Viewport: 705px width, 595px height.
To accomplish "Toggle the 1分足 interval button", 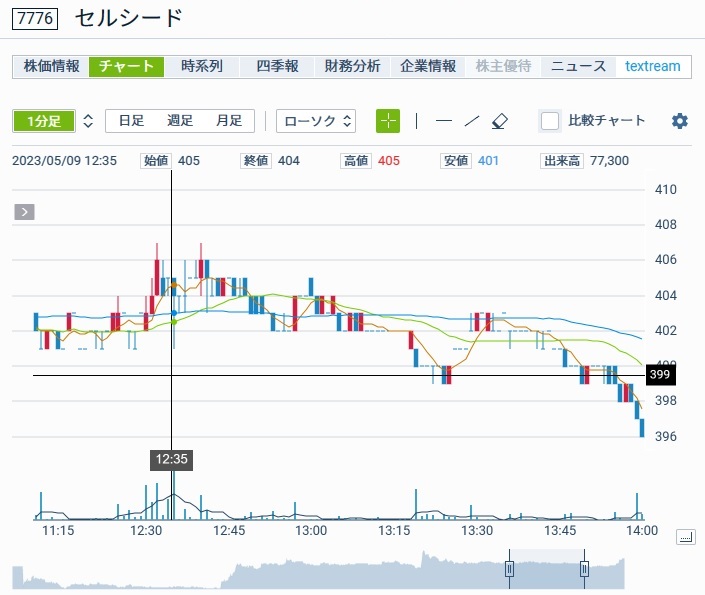I will (43, 121).
